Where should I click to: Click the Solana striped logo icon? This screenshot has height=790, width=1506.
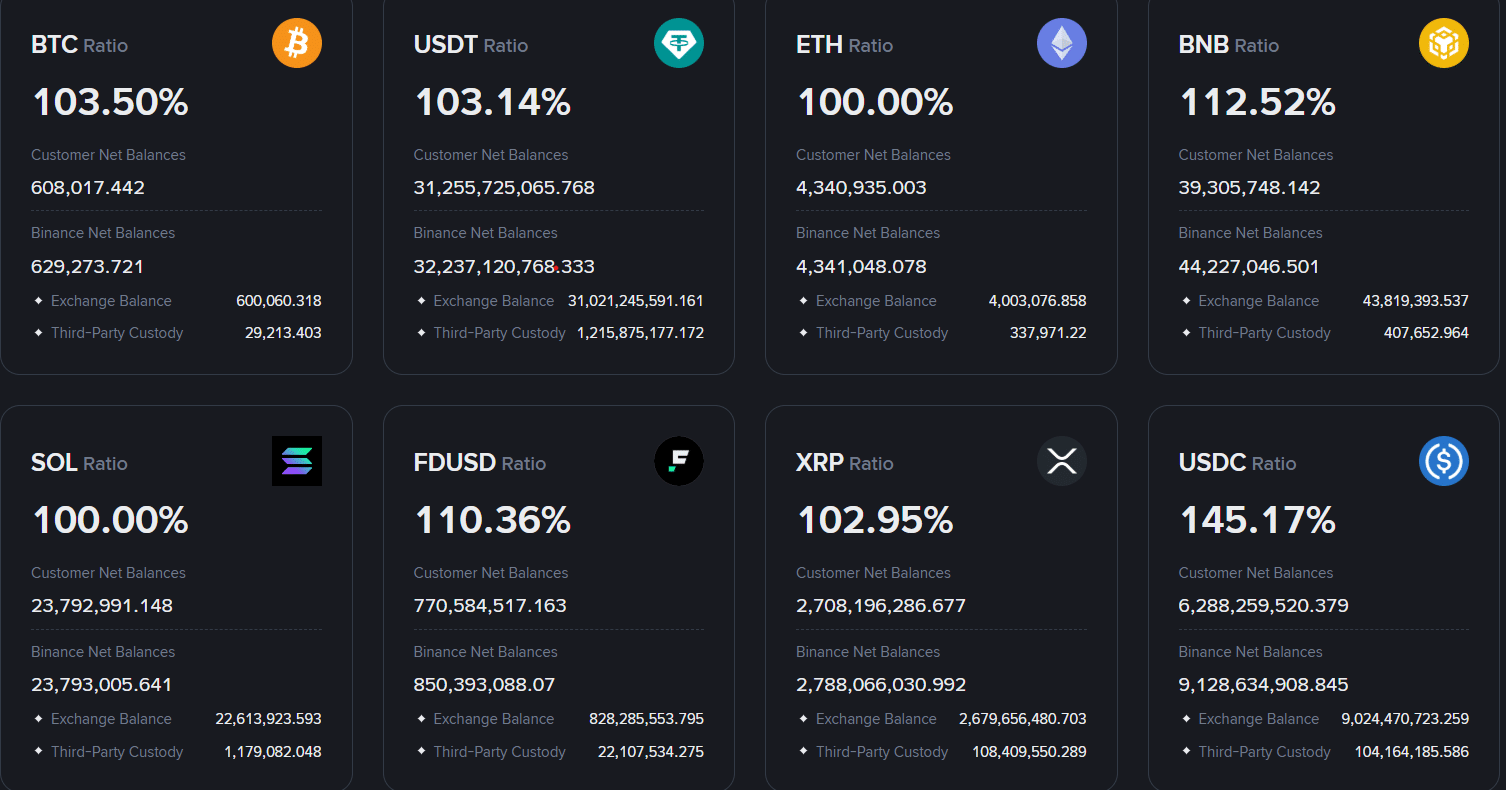(297, 461)
